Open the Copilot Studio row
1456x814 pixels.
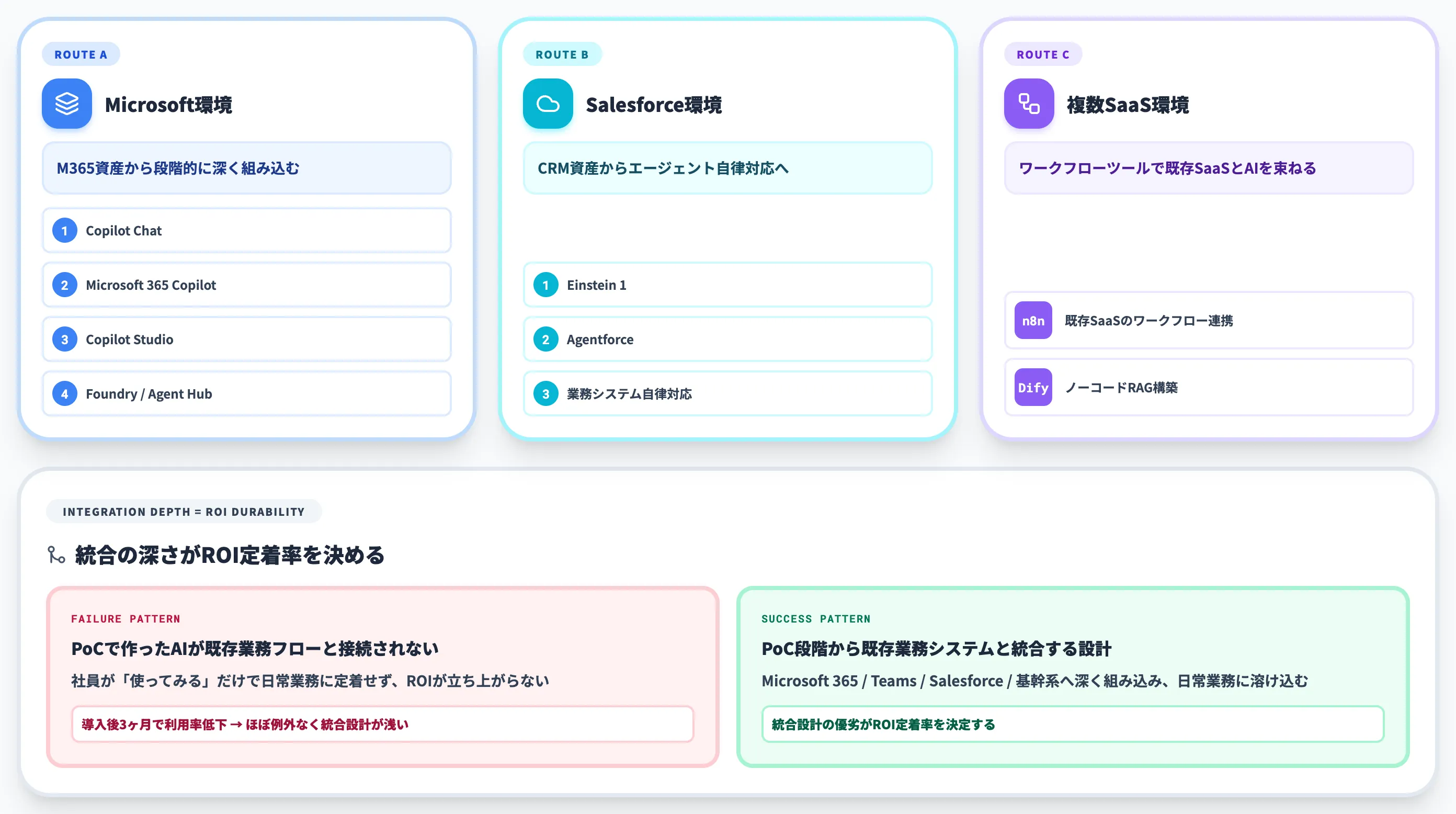click(x=246, y=339)
